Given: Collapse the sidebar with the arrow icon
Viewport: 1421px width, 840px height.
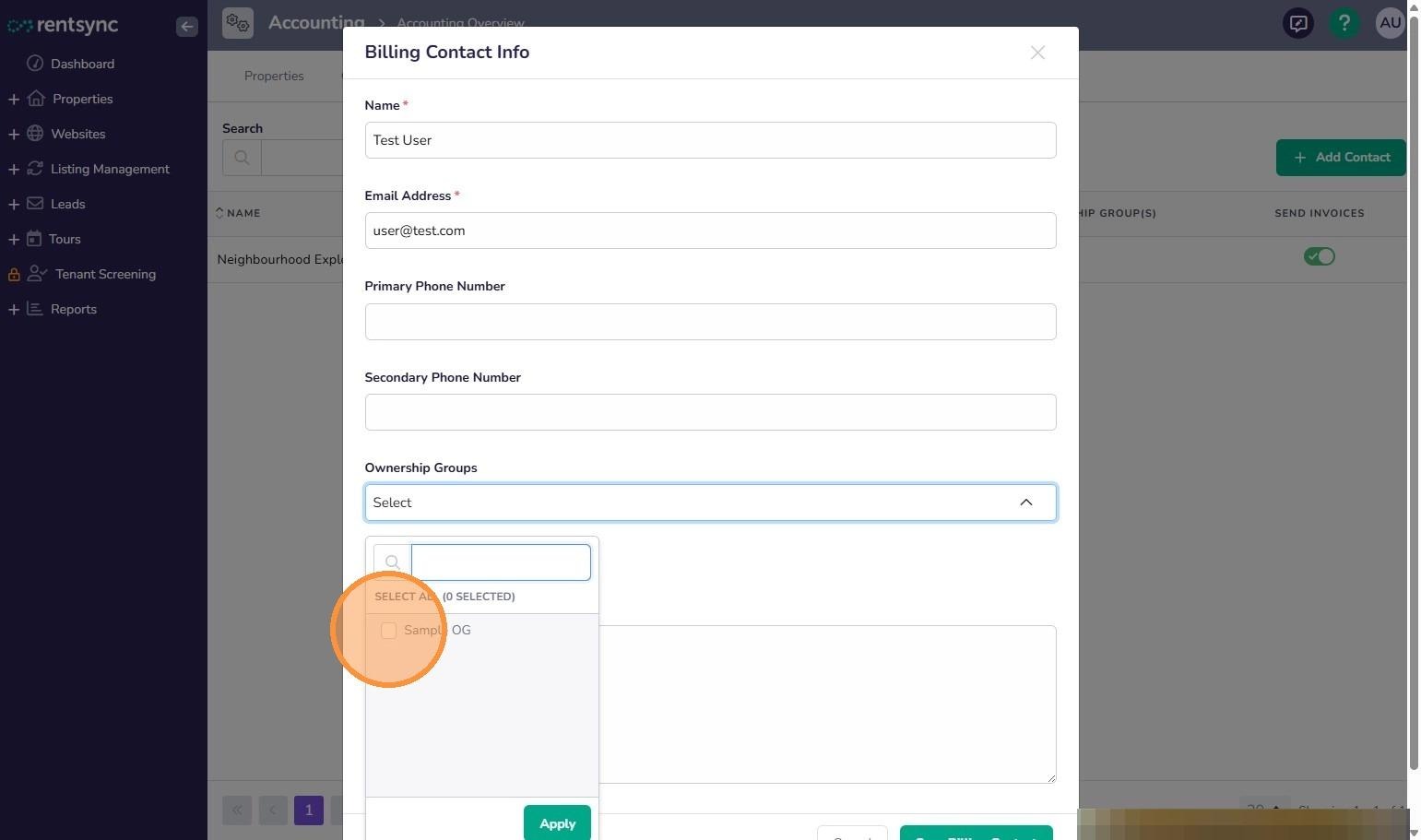Looking at the screenshot, I should coord(187,27).
